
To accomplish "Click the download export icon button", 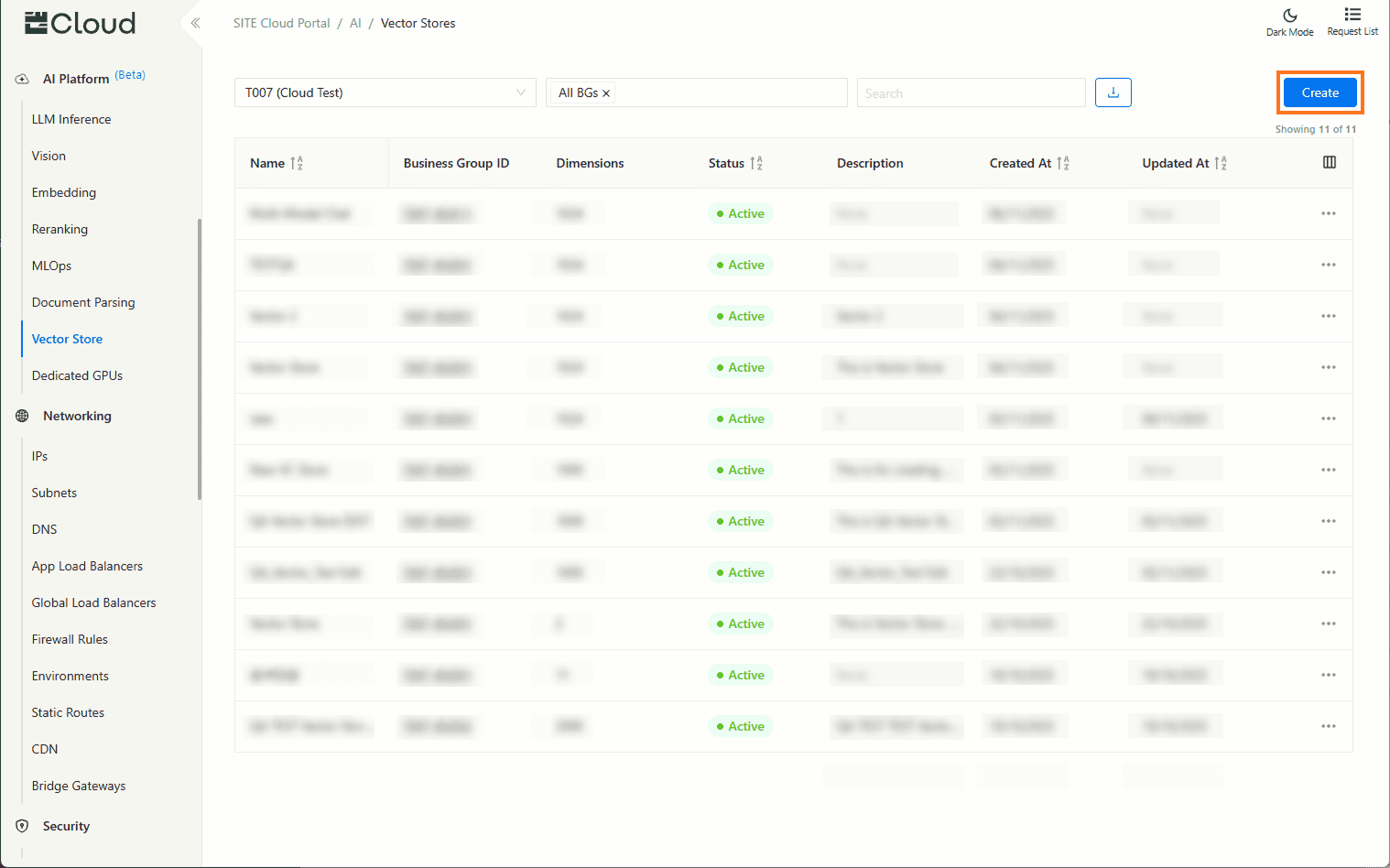I will [x=1113, y=92].
